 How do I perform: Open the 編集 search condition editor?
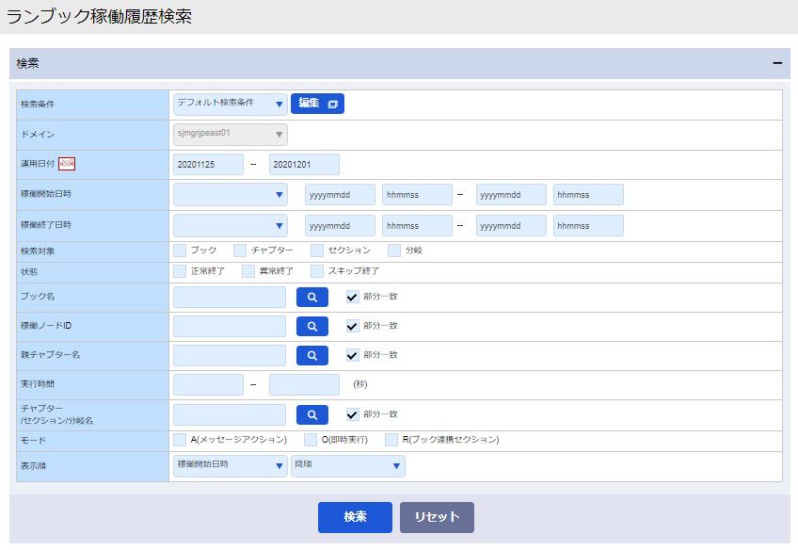(318, 104)
